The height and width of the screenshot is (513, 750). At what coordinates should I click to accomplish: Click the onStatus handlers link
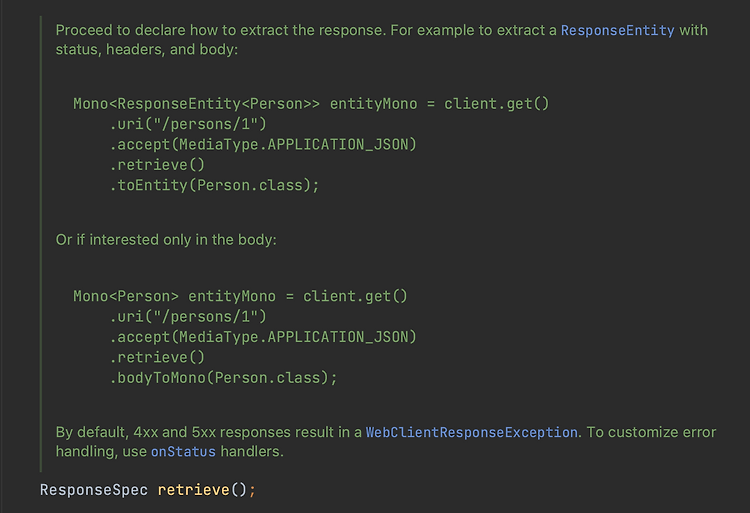point(183,452)
